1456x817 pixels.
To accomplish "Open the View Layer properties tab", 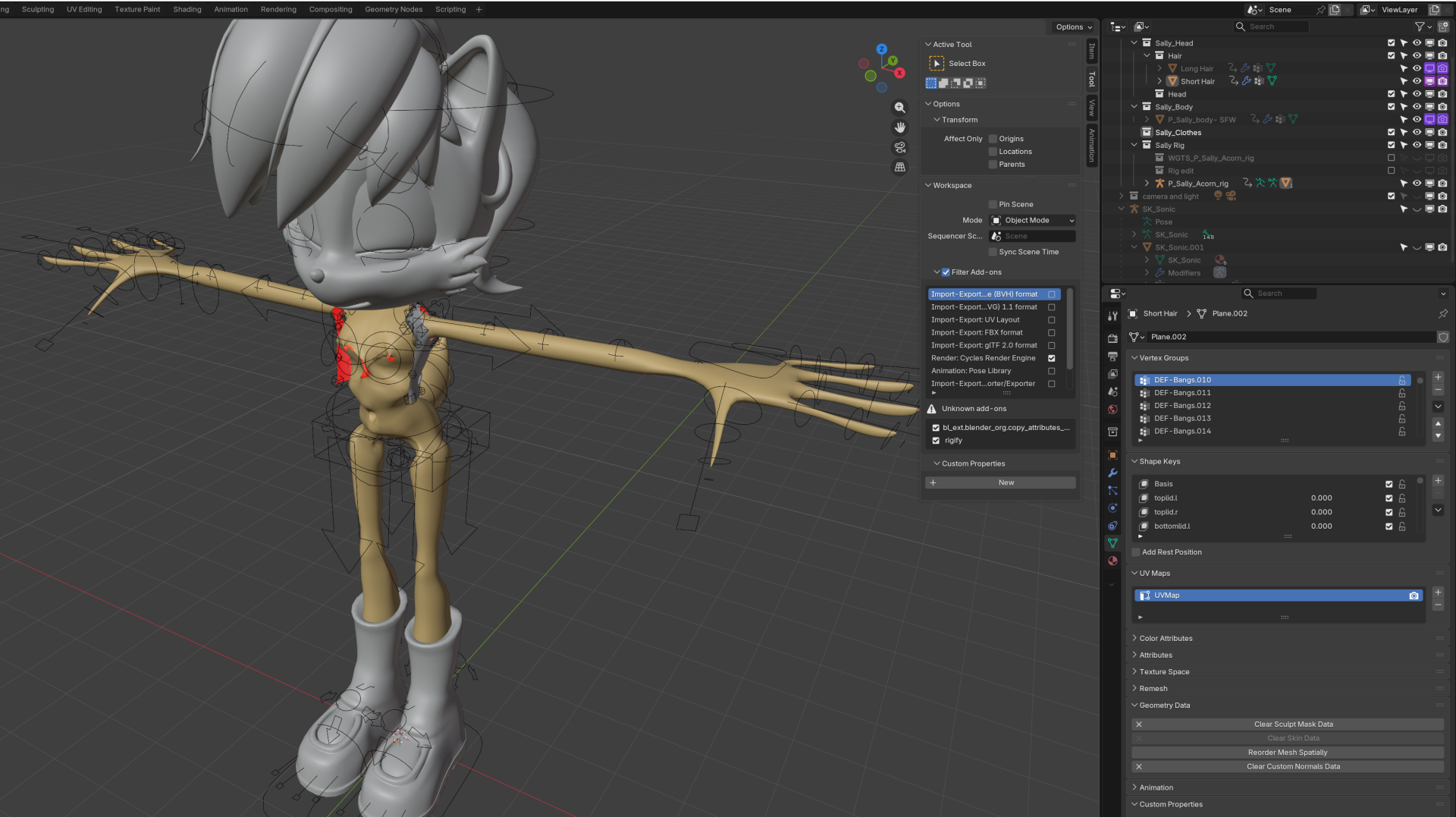I will point(1112,374).
